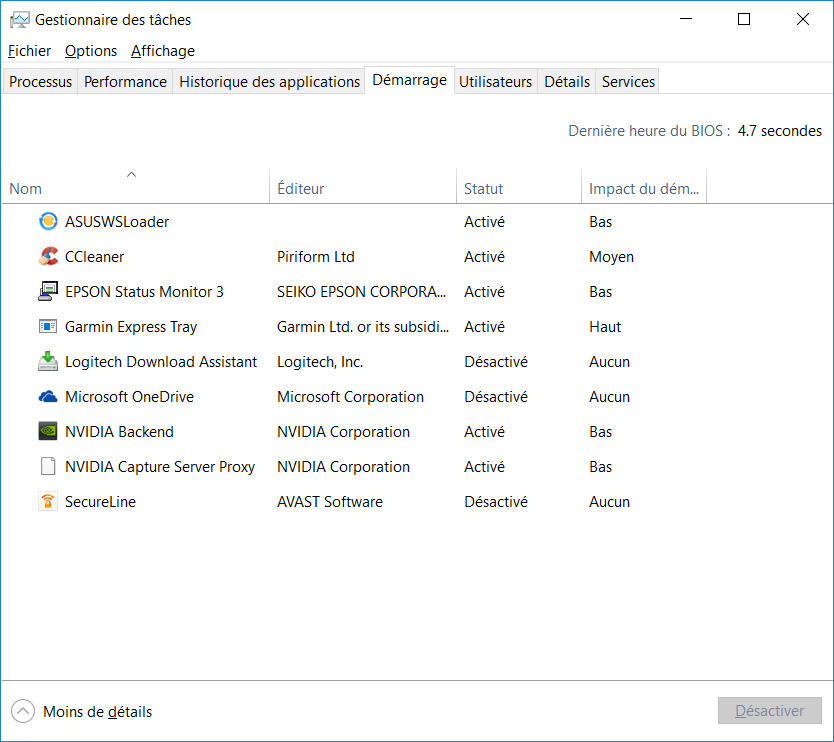This screenshot has width=834, height=742.
Task: Switch to the Processus tab
Action: [x=40, y=81]
